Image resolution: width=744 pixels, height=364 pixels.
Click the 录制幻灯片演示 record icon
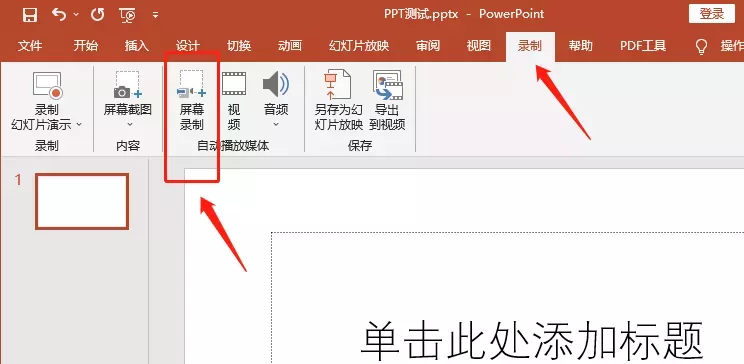(x=47, y=85)
